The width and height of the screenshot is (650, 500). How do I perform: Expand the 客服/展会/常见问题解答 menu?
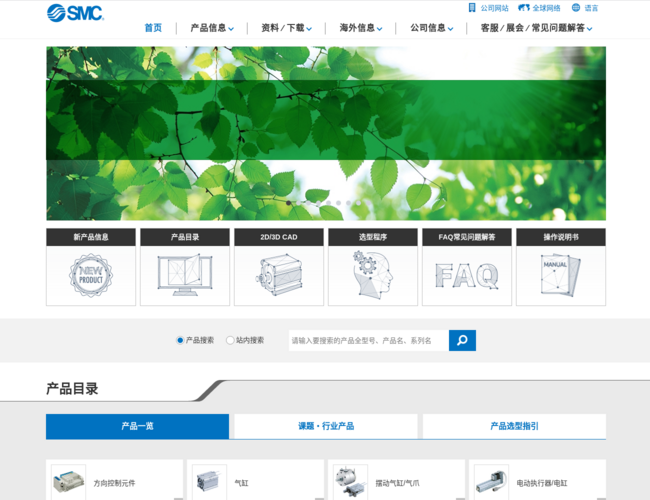pos(536,28)
